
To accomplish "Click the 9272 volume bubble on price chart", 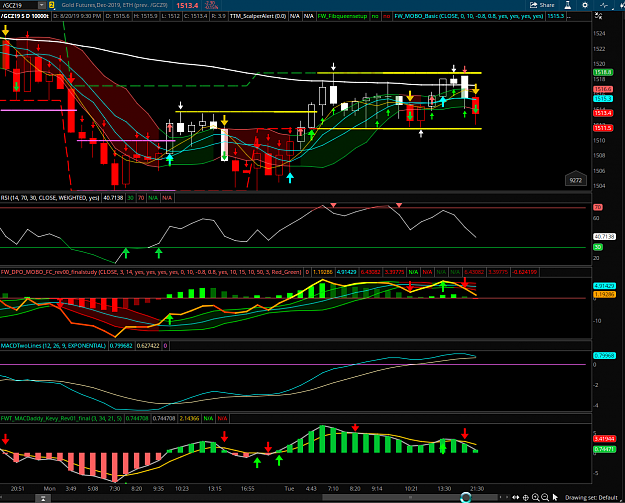I will click(x=576, y=180).
